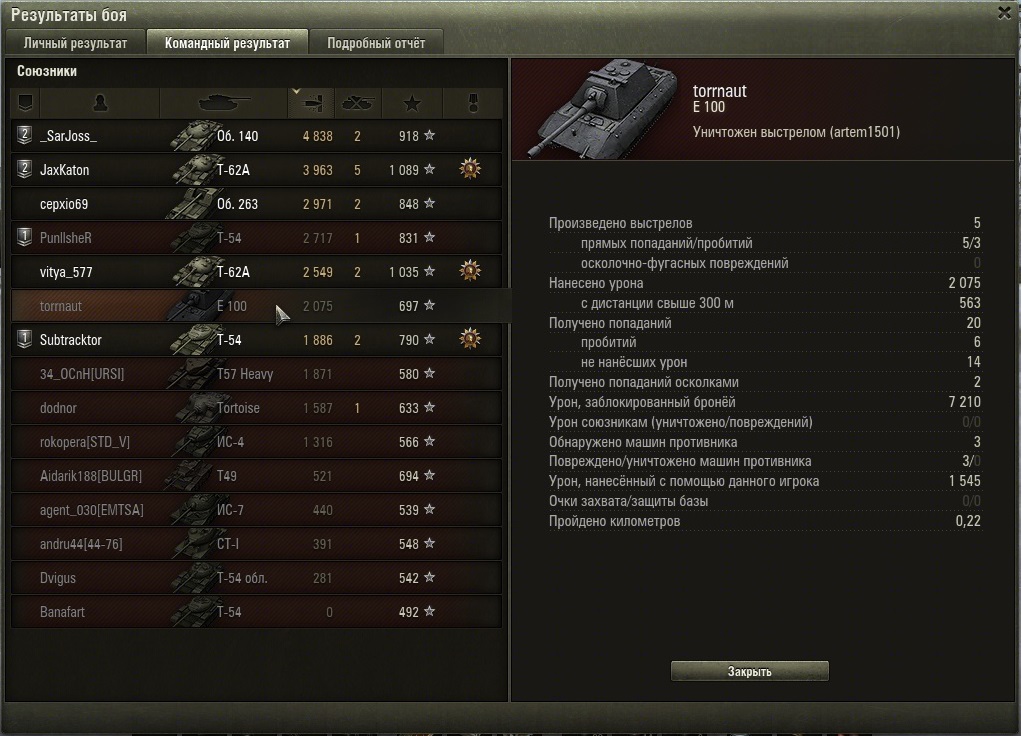Select Командный результат tab

[x=227, y=43]
